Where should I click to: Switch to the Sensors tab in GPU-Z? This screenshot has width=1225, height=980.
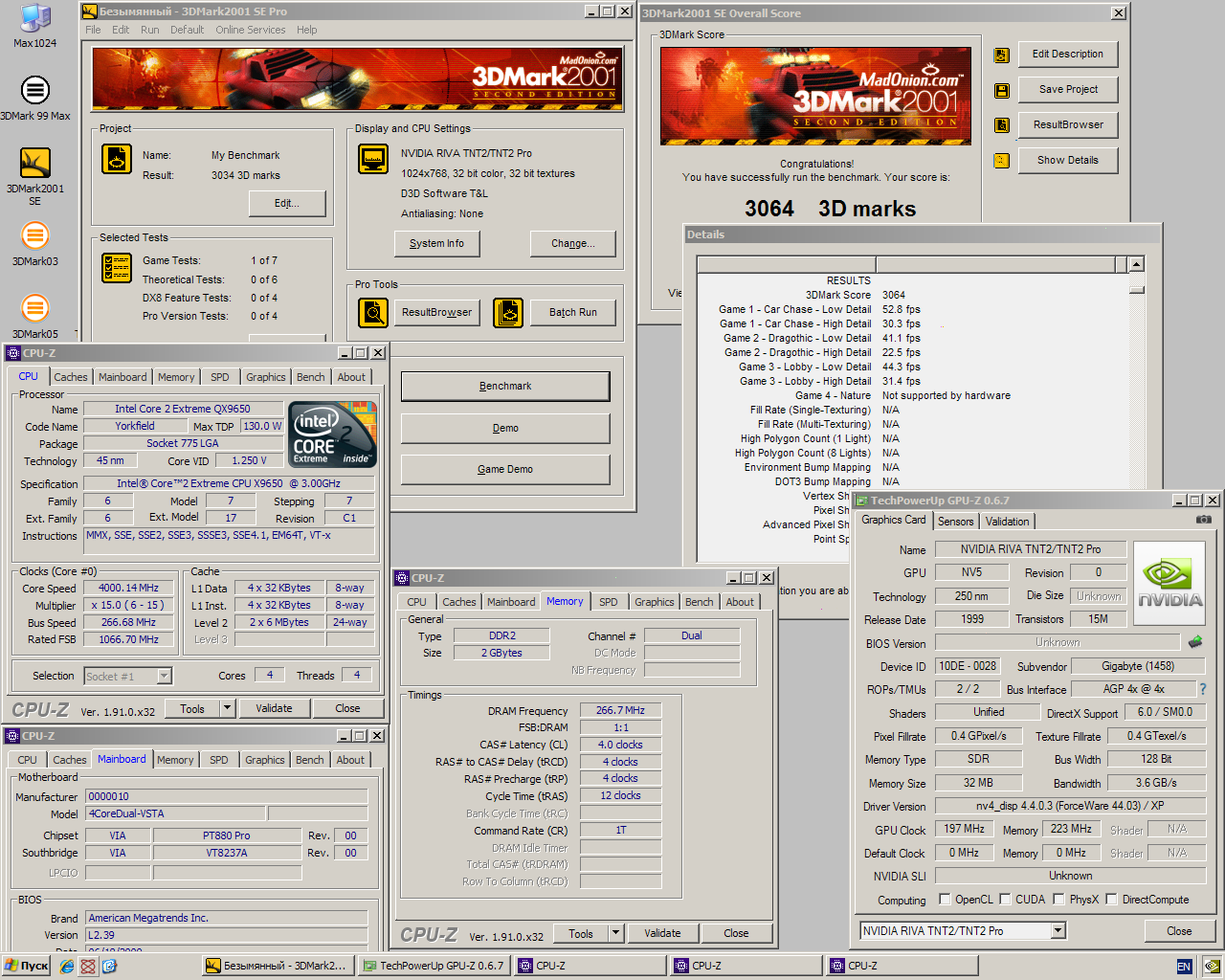956,522
